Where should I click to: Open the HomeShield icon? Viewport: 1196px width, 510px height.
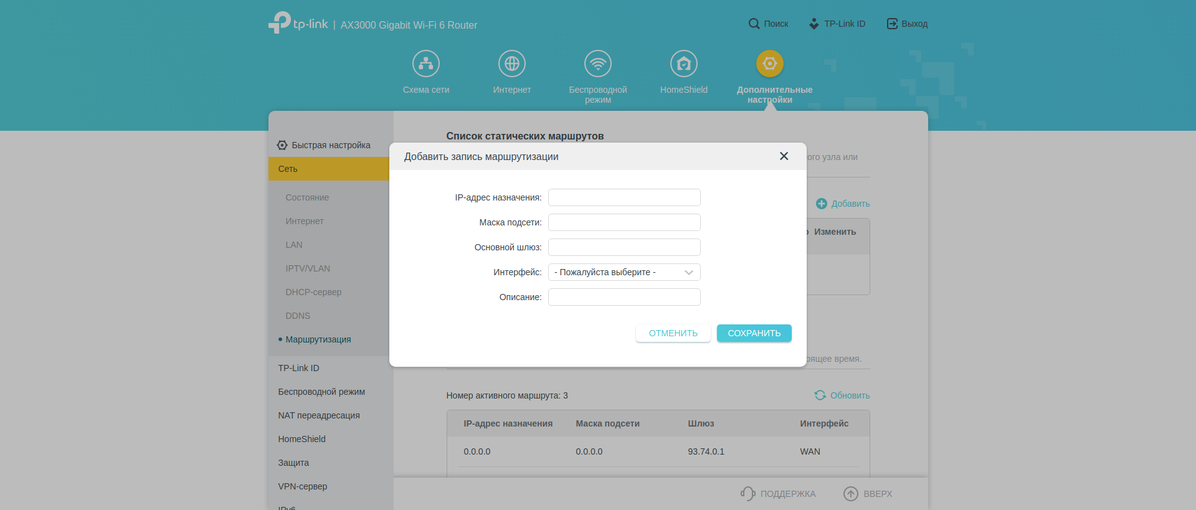[x=684, y=64]
